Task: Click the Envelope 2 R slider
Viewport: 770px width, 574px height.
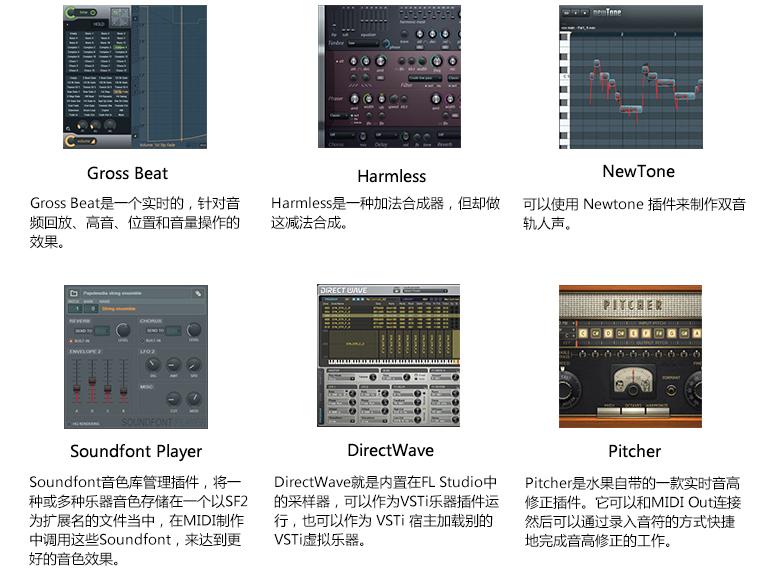Action: [x=123, y=381]
